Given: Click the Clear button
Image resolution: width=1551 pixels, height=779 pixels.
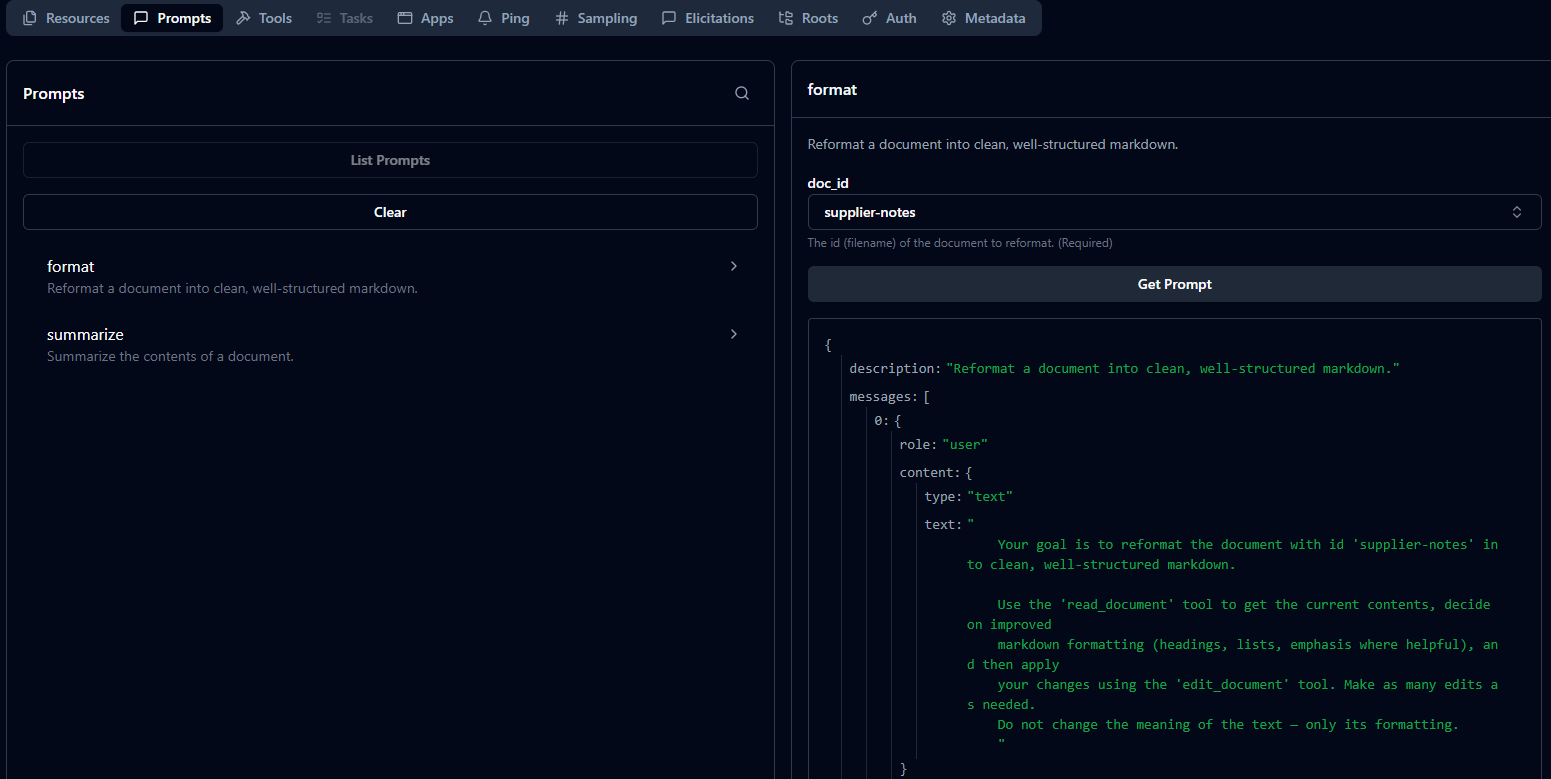Looking at the screenshot, I should (390, 212).
